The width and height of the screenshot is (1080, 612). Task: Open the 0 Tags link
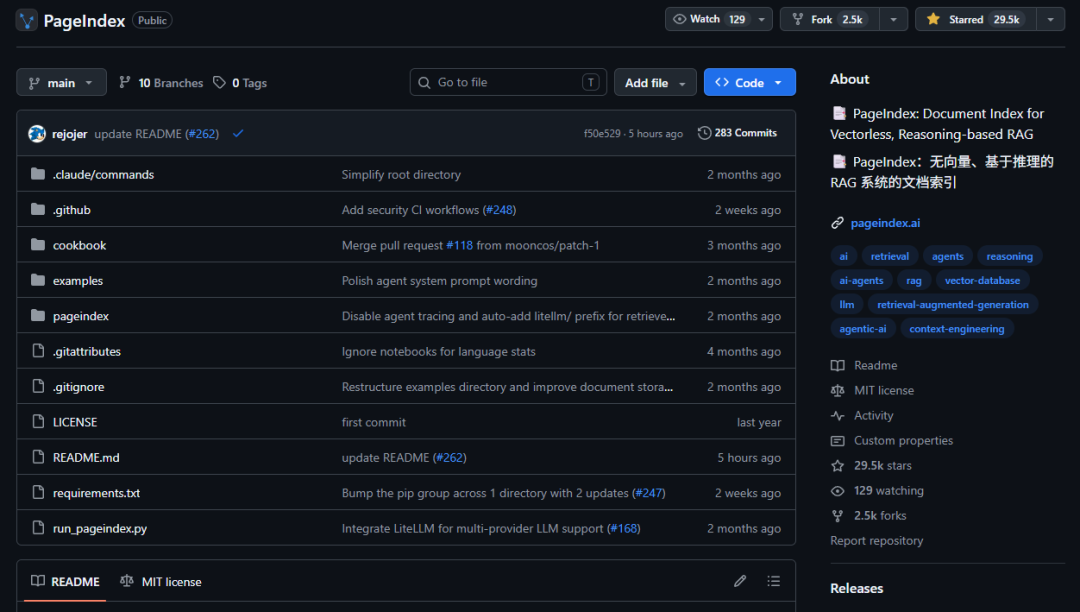pos(240,83)
